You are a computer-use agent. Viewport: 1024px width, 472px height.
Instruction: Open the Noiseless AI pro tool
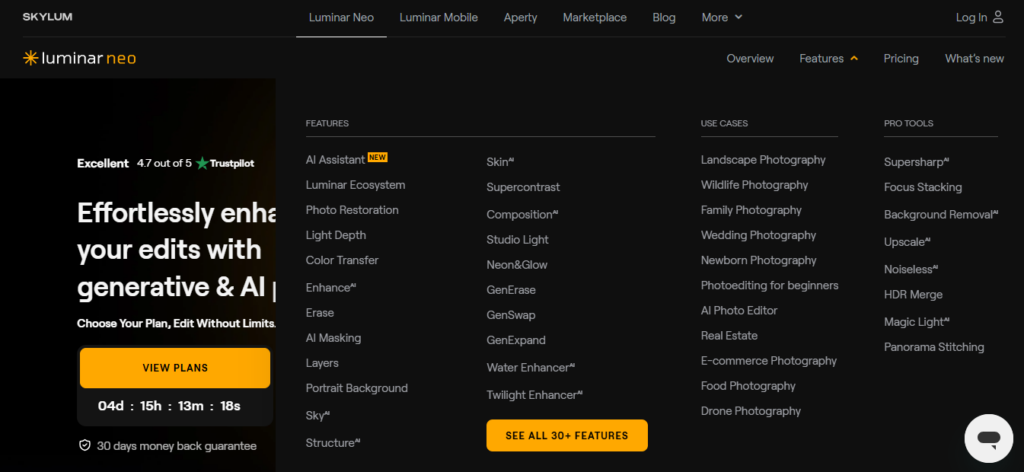coord(911,269)
